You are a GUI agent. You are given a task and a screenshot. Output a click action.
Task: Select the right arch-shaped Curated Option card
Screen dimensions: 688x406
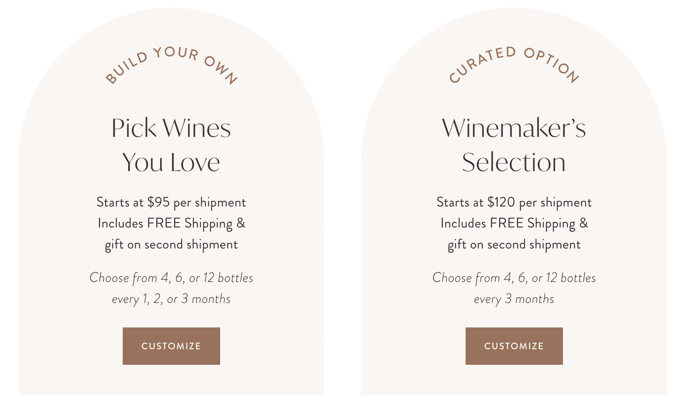[x=514, y=201]
